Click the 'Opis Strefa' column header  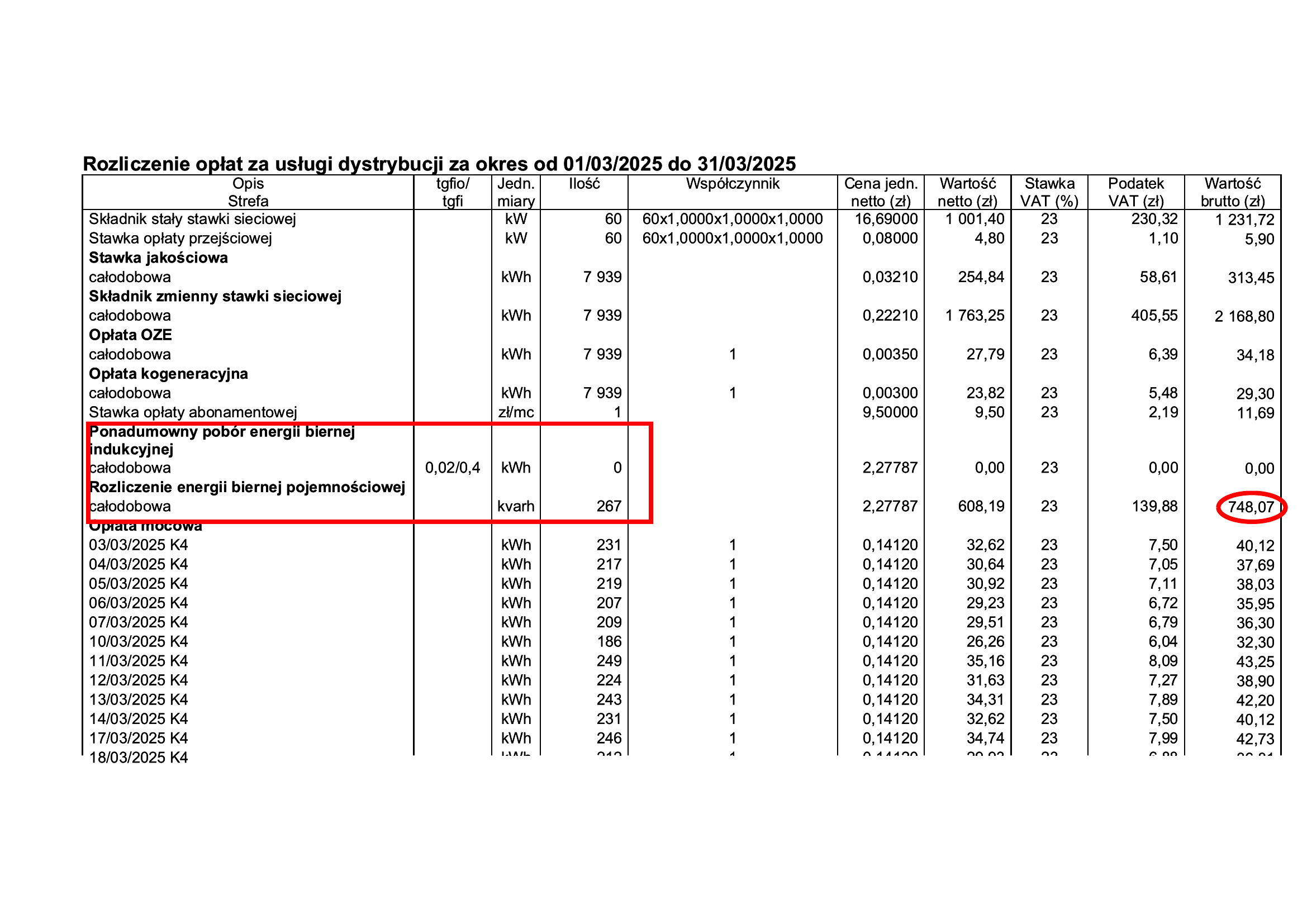[x=248, y=192]
